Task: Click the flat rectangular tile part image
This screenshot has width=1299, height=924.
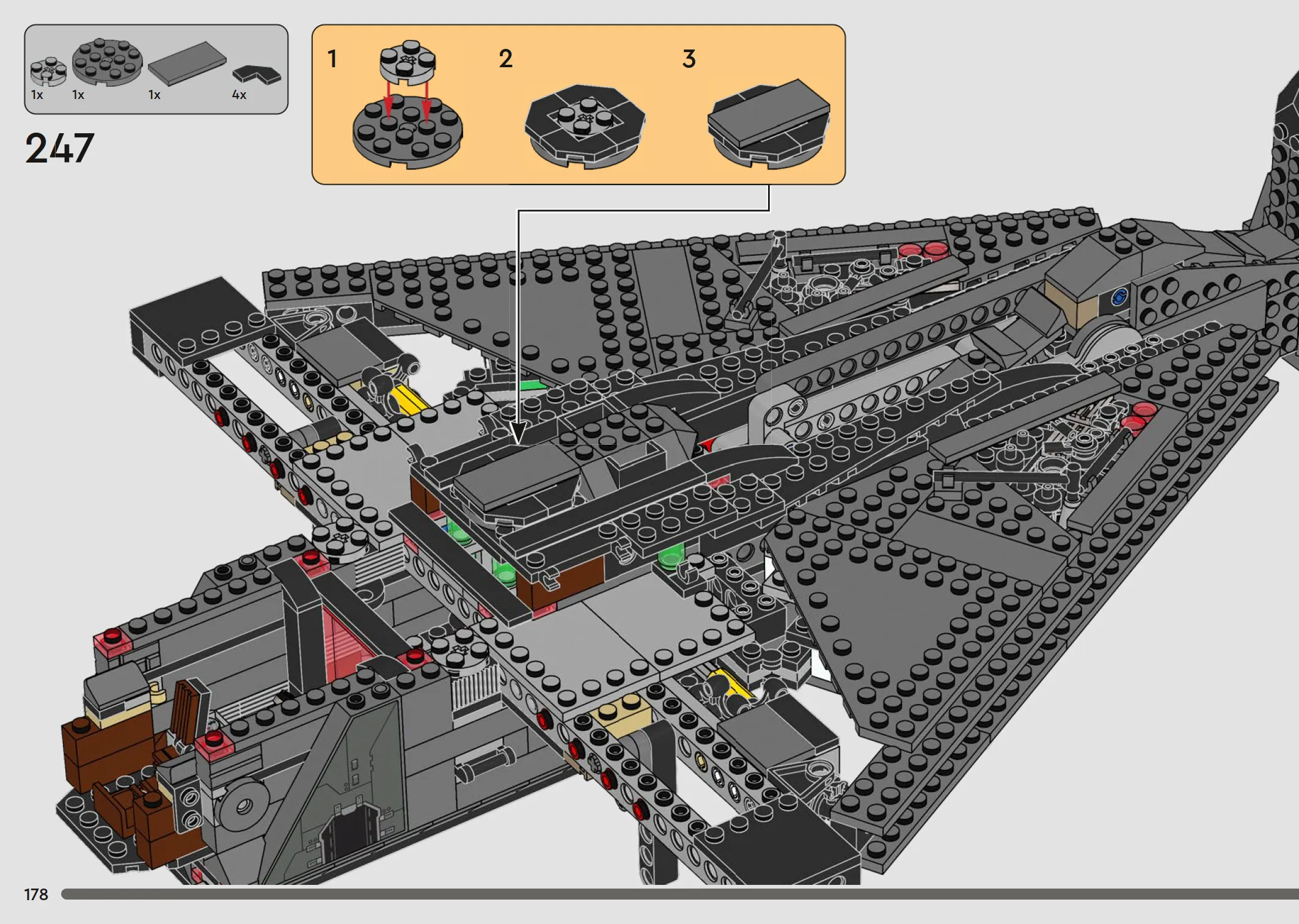Action: click(x=187, y=64)
